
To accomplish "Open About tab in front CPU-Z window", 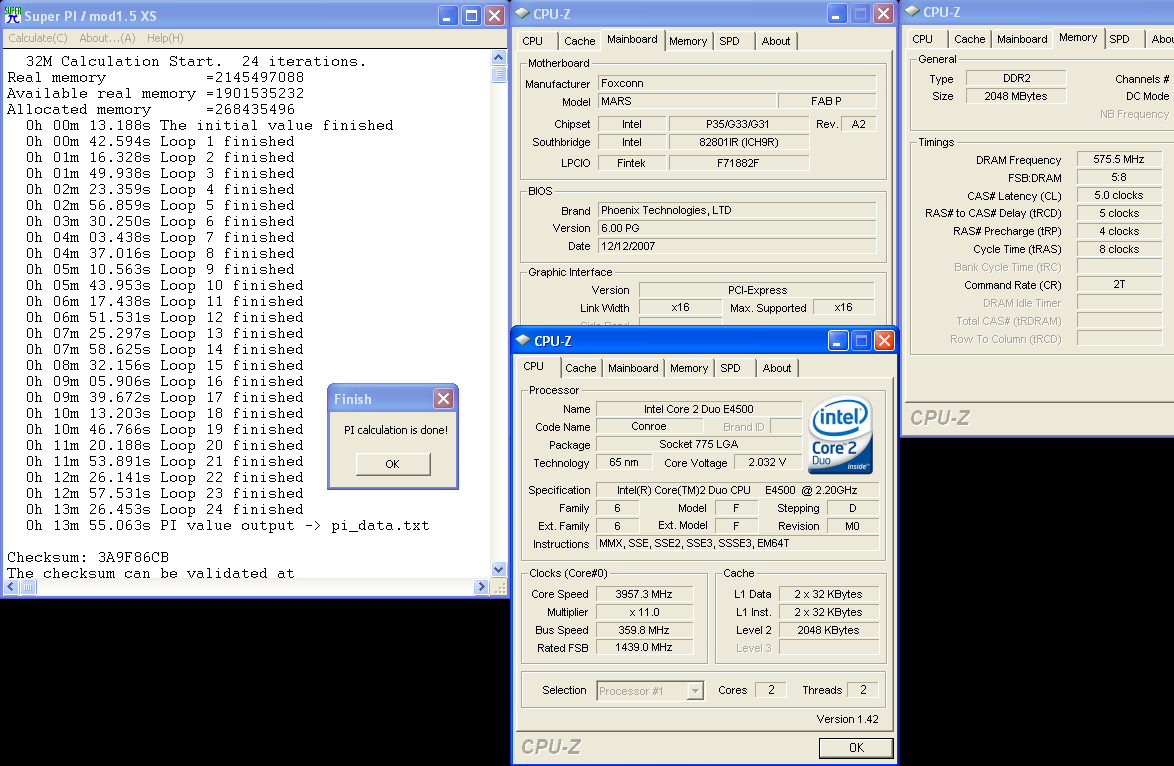I will (x=776, y=368).
